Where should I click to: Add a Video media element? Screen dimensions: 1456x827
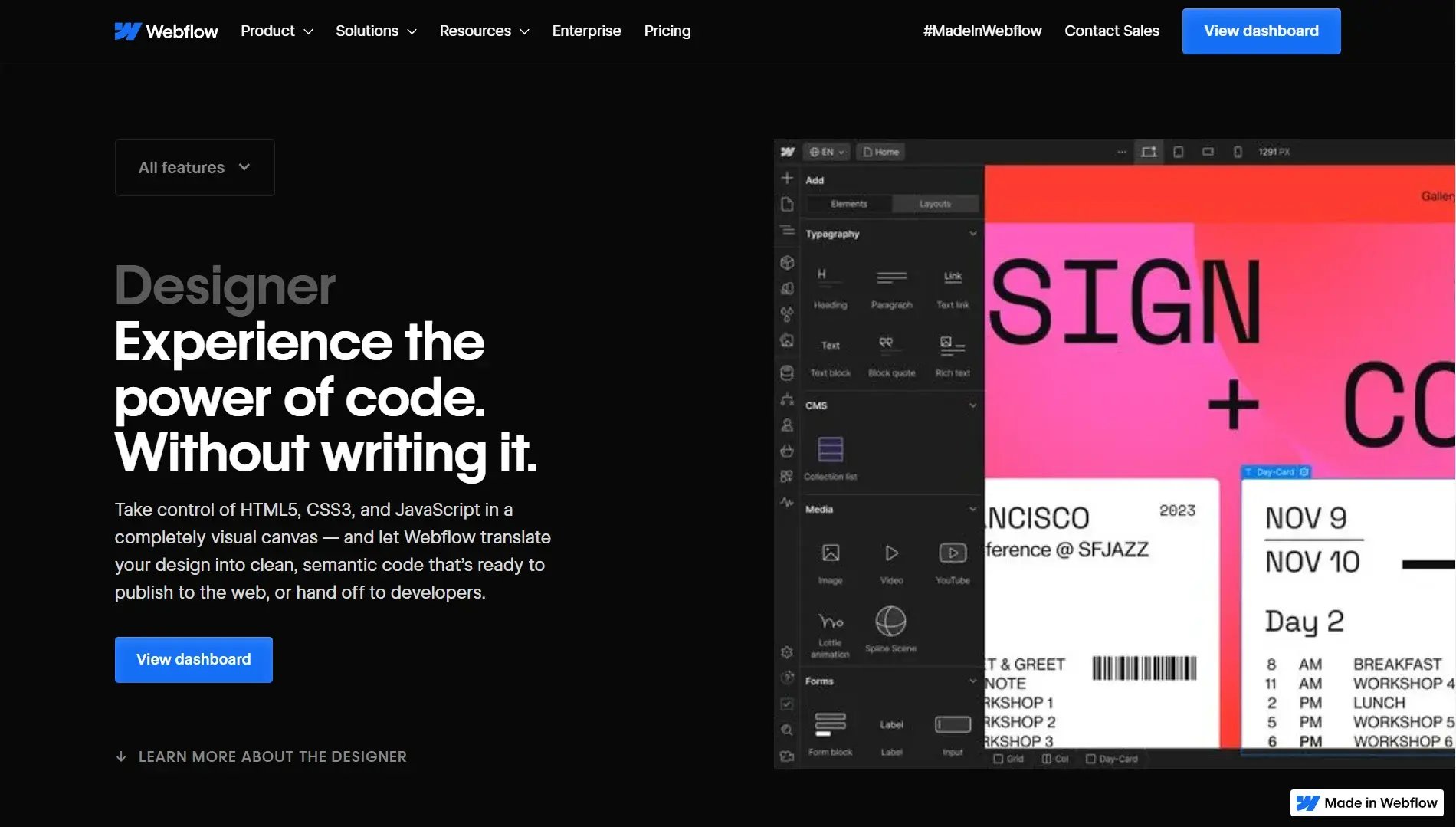891,563
